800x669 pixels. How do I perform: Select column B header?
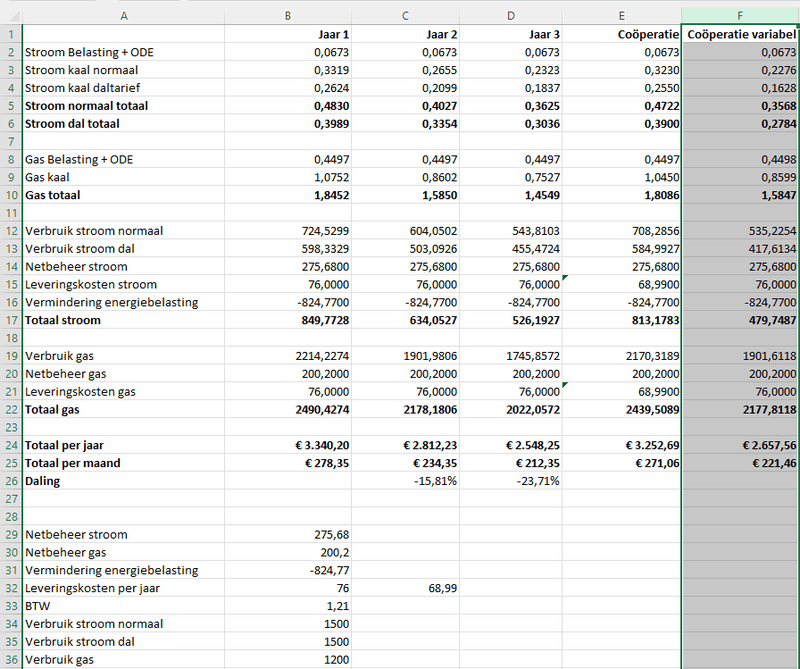point(288,16)
